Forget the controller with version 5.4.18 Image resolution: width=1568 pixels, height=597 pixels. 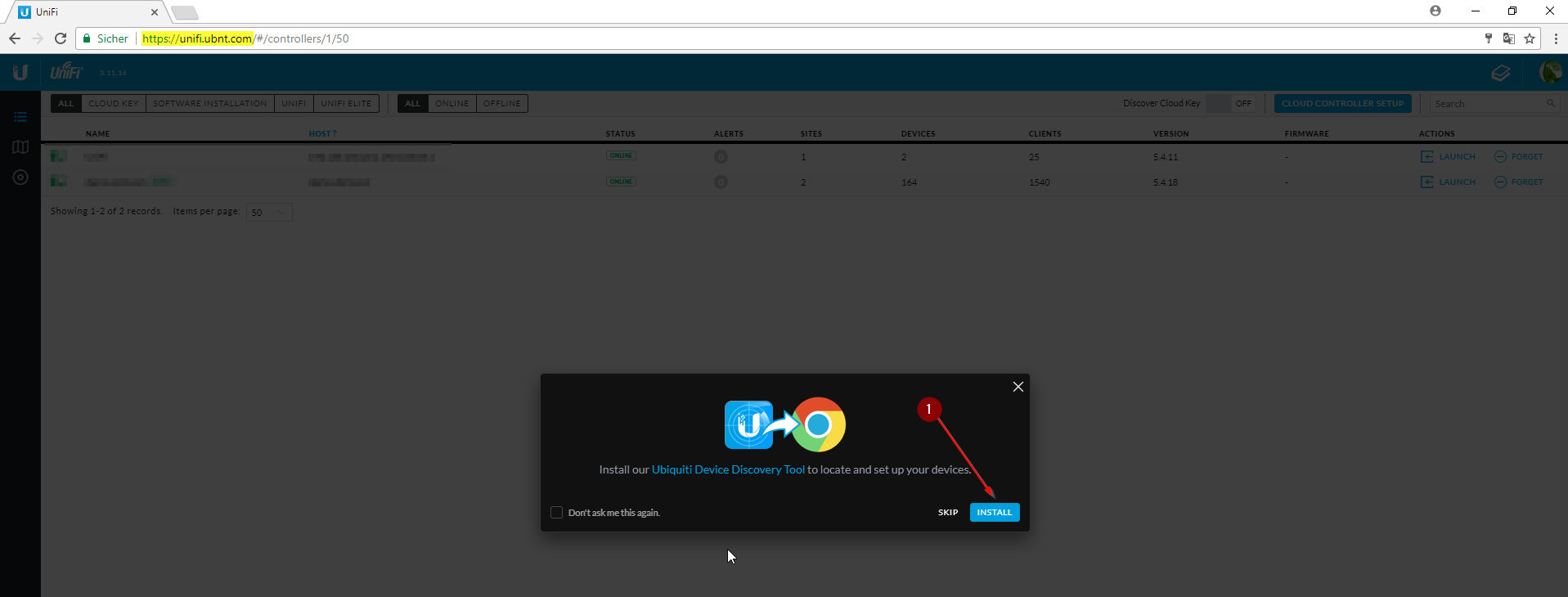[1519, 182]
